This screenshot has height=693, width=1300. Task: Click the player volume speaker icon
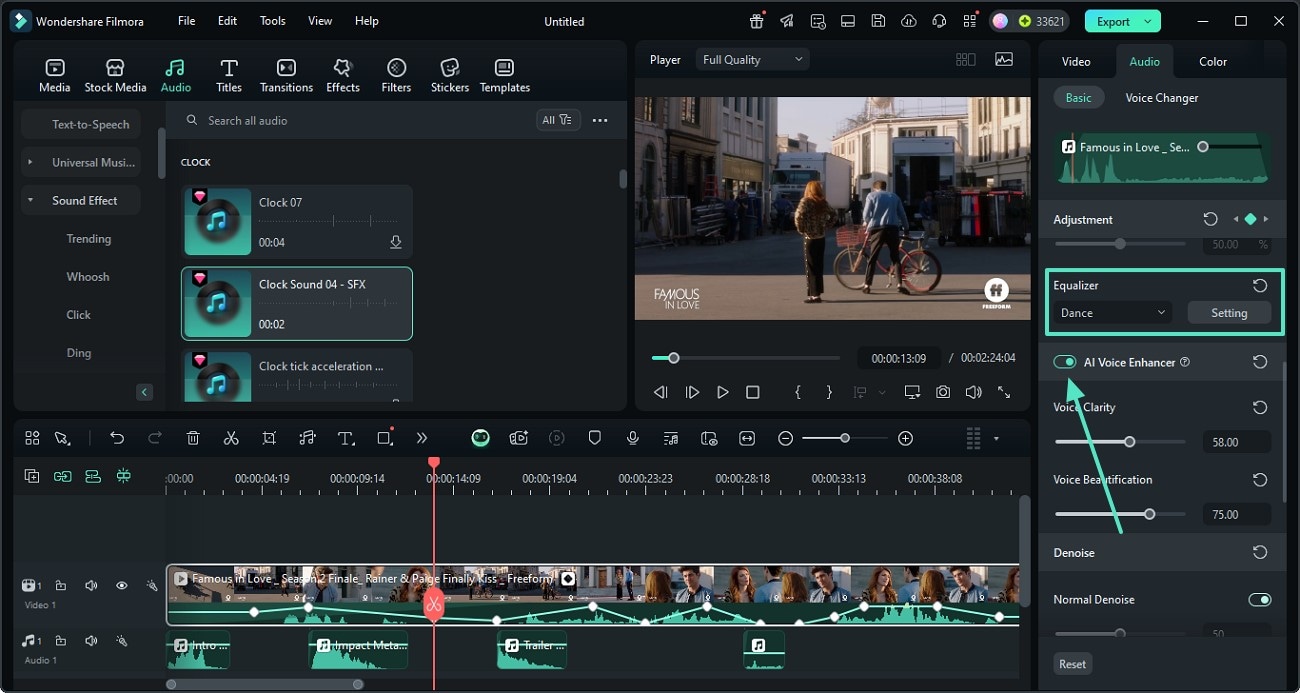pyautogui.click(x=973, y=392)
